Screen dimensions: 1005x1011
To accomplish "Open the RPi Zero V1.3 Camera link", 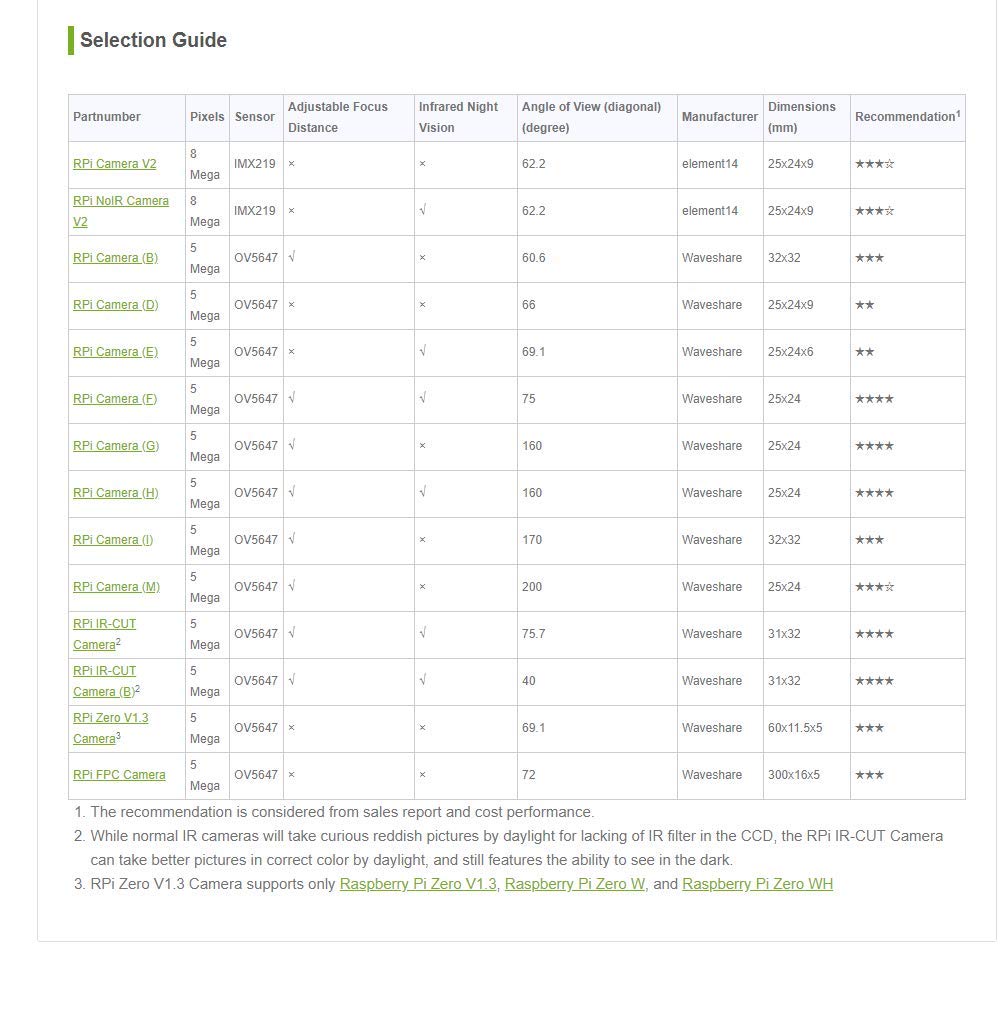I will click(x=110, y=718).
